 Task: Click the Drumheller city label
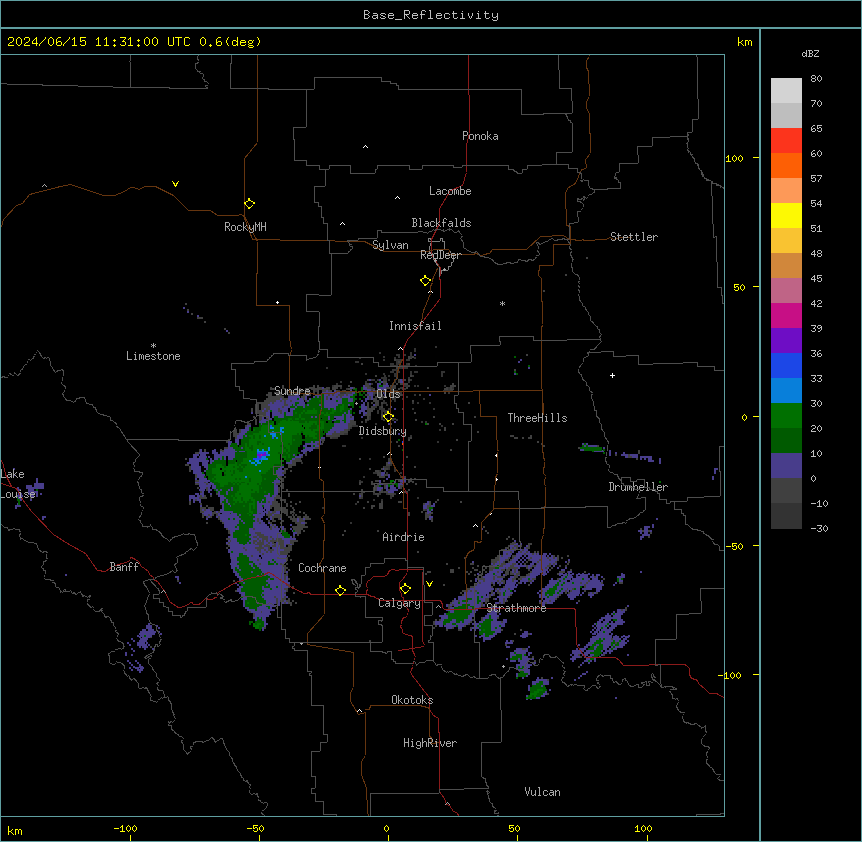click(638, 487)
